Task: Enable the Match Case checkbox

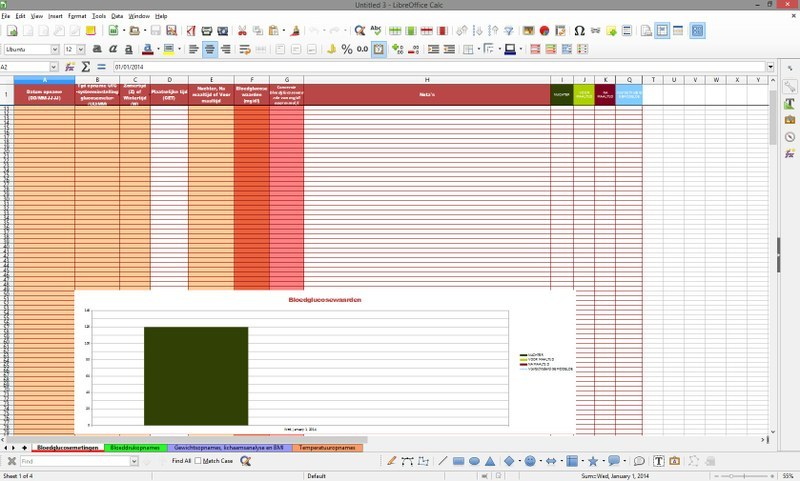Action: (198, 461)
